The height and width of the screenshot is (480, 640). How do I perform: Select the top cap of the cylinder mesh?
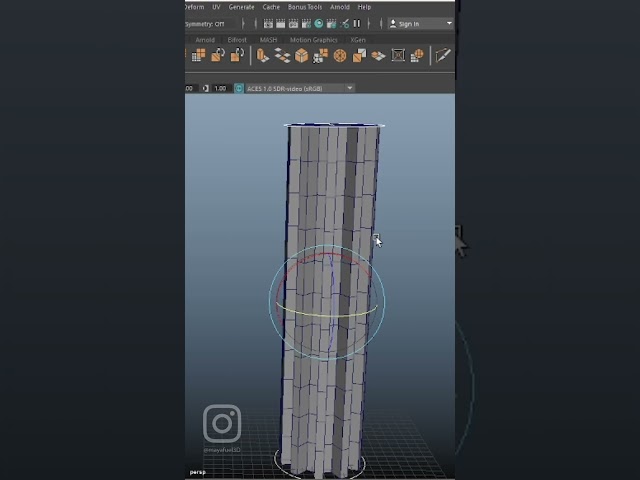(x=334, y=125)
